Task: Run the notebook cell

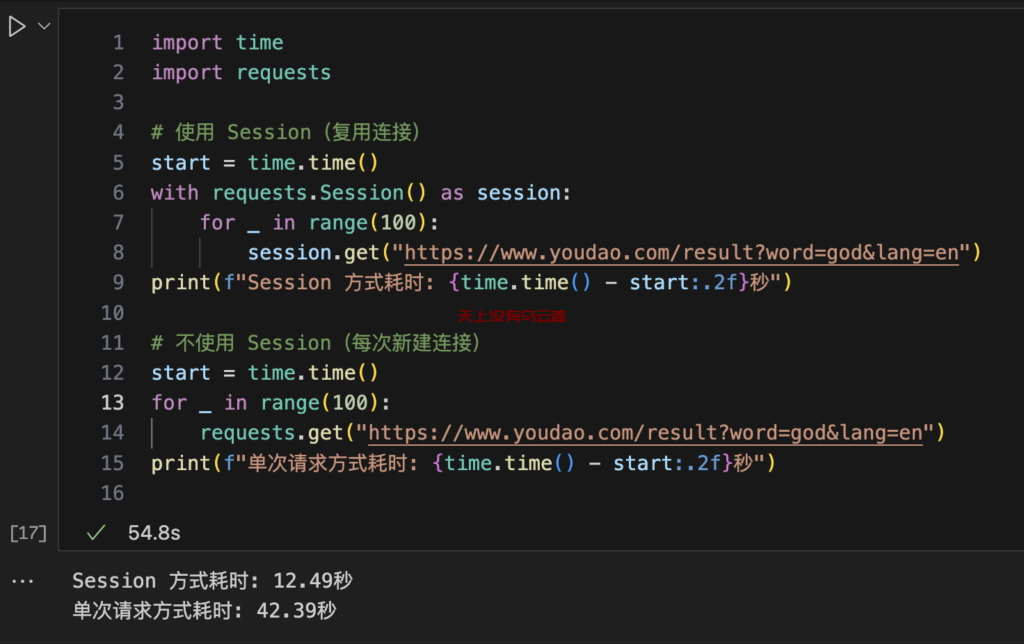Action: [x=17, y=27]
